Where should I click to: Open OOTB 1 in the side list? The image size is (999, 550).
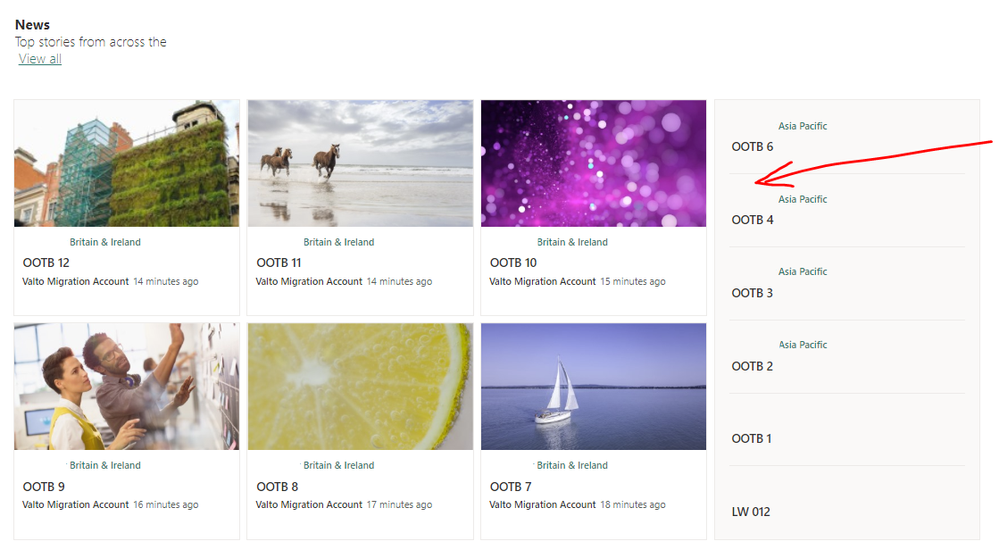pos(752,438)
